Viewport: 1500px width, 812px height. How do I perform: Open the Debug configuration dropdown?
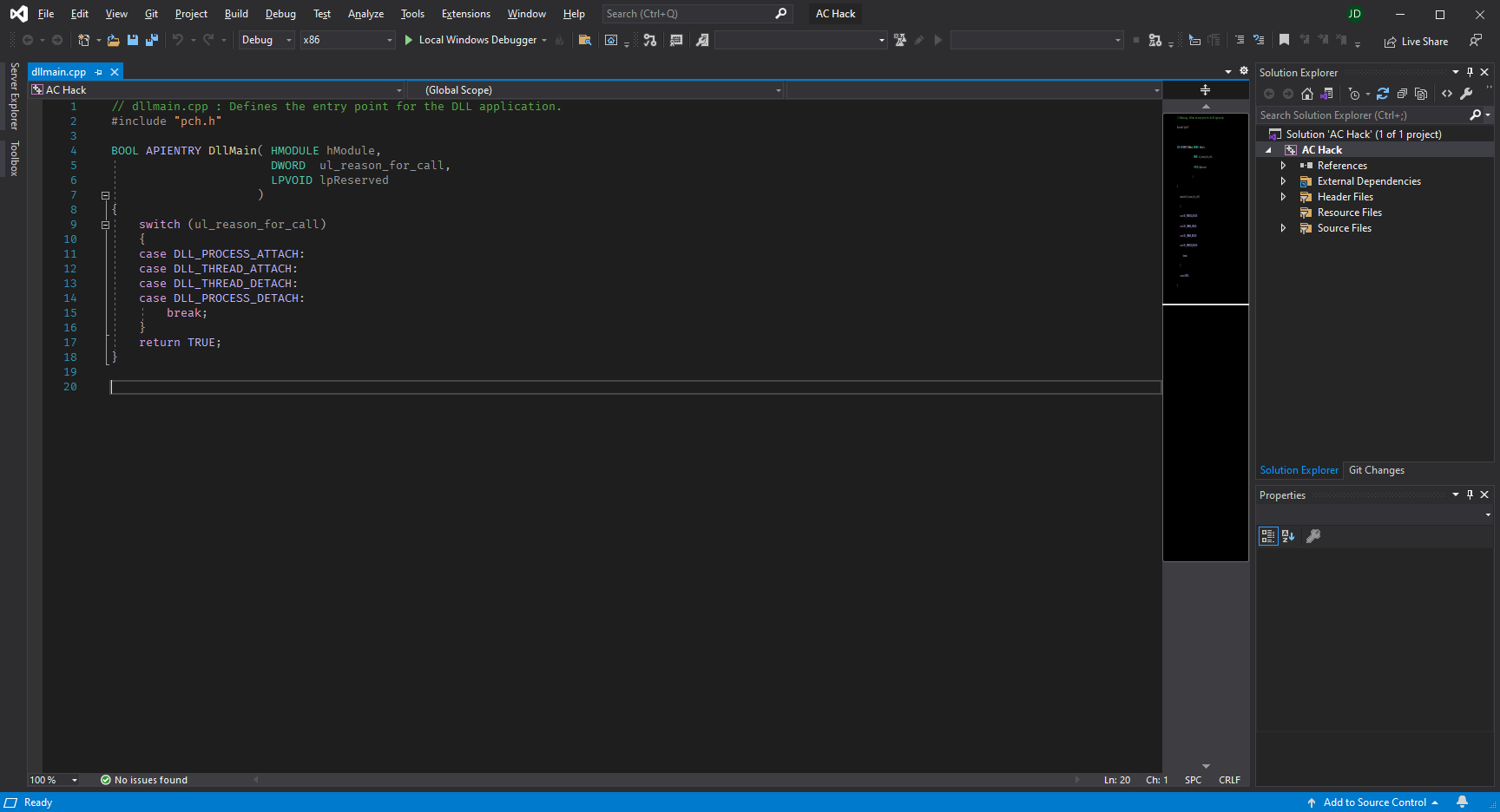(266, 40)
